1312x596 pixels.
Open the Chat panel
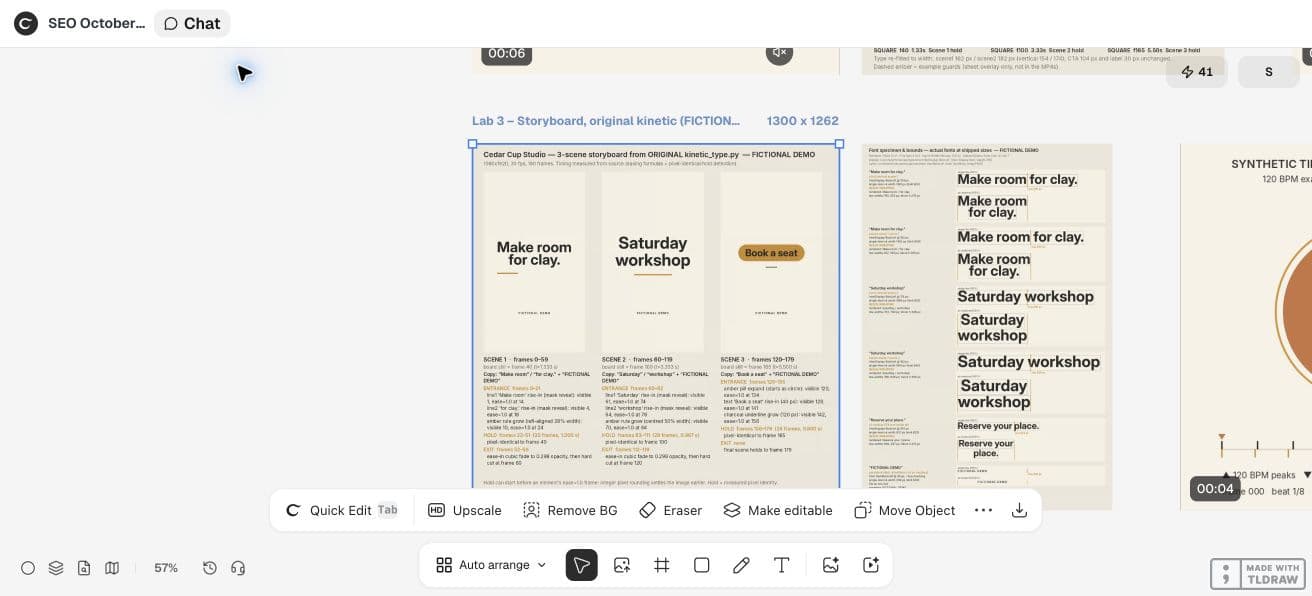tap(192, 23)
